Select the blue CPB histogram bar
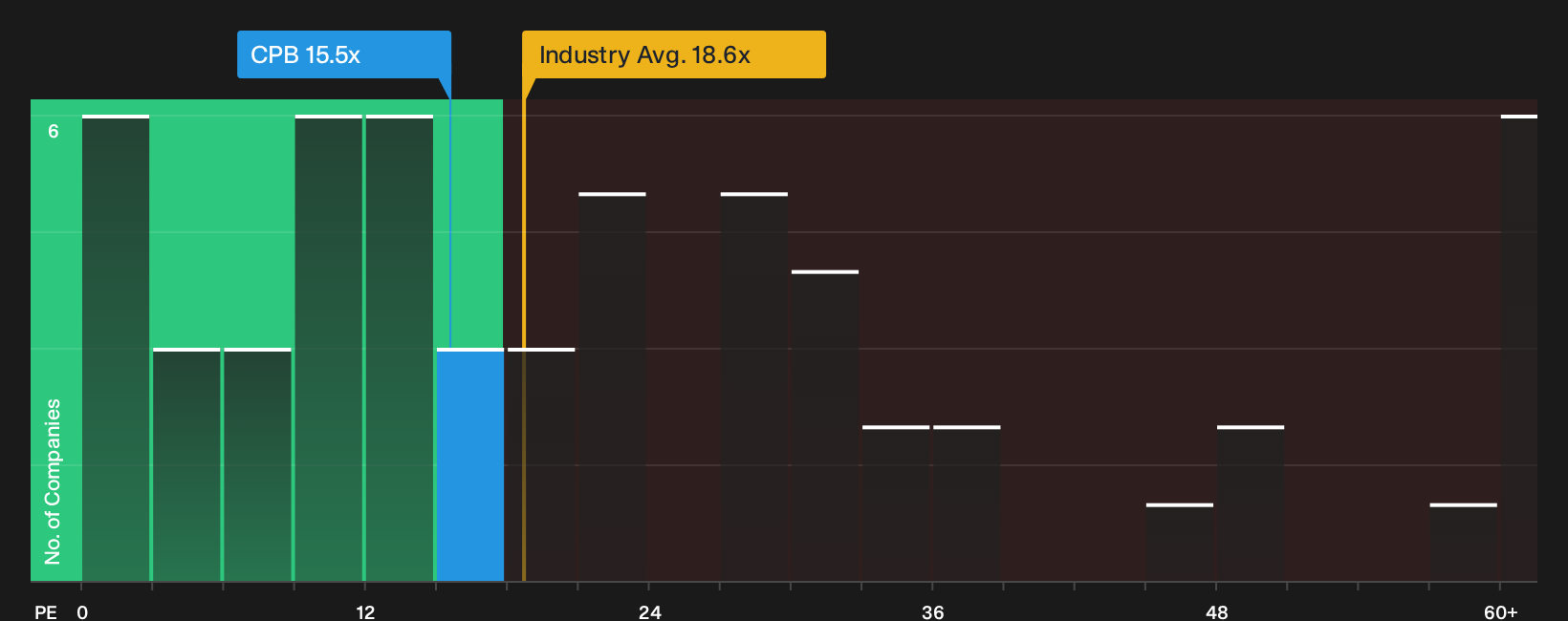This screenshot has height=621, width=1568. [470, 464]
